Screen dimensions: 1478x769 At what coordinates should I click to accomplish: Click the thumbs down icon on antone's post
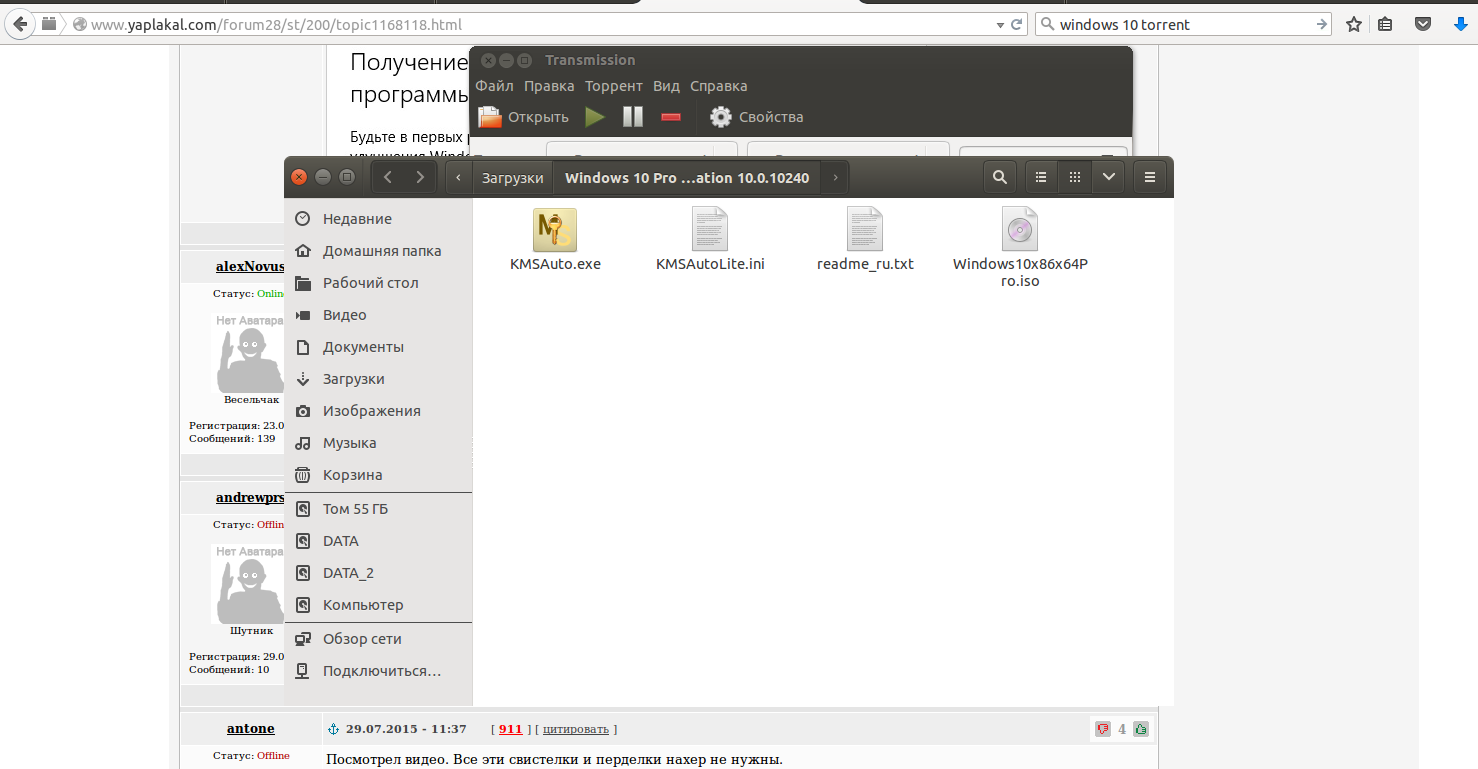[x=1102, y=729]
